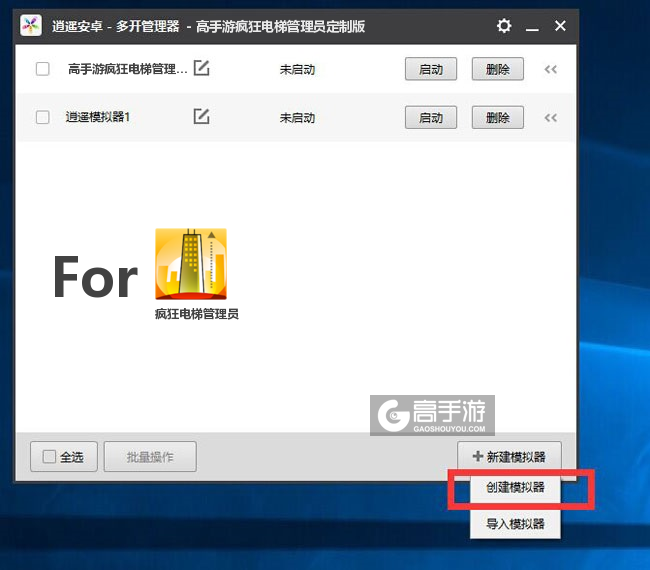
Task: Click the app logo in title bar
Action: click(x=31, y=26)
